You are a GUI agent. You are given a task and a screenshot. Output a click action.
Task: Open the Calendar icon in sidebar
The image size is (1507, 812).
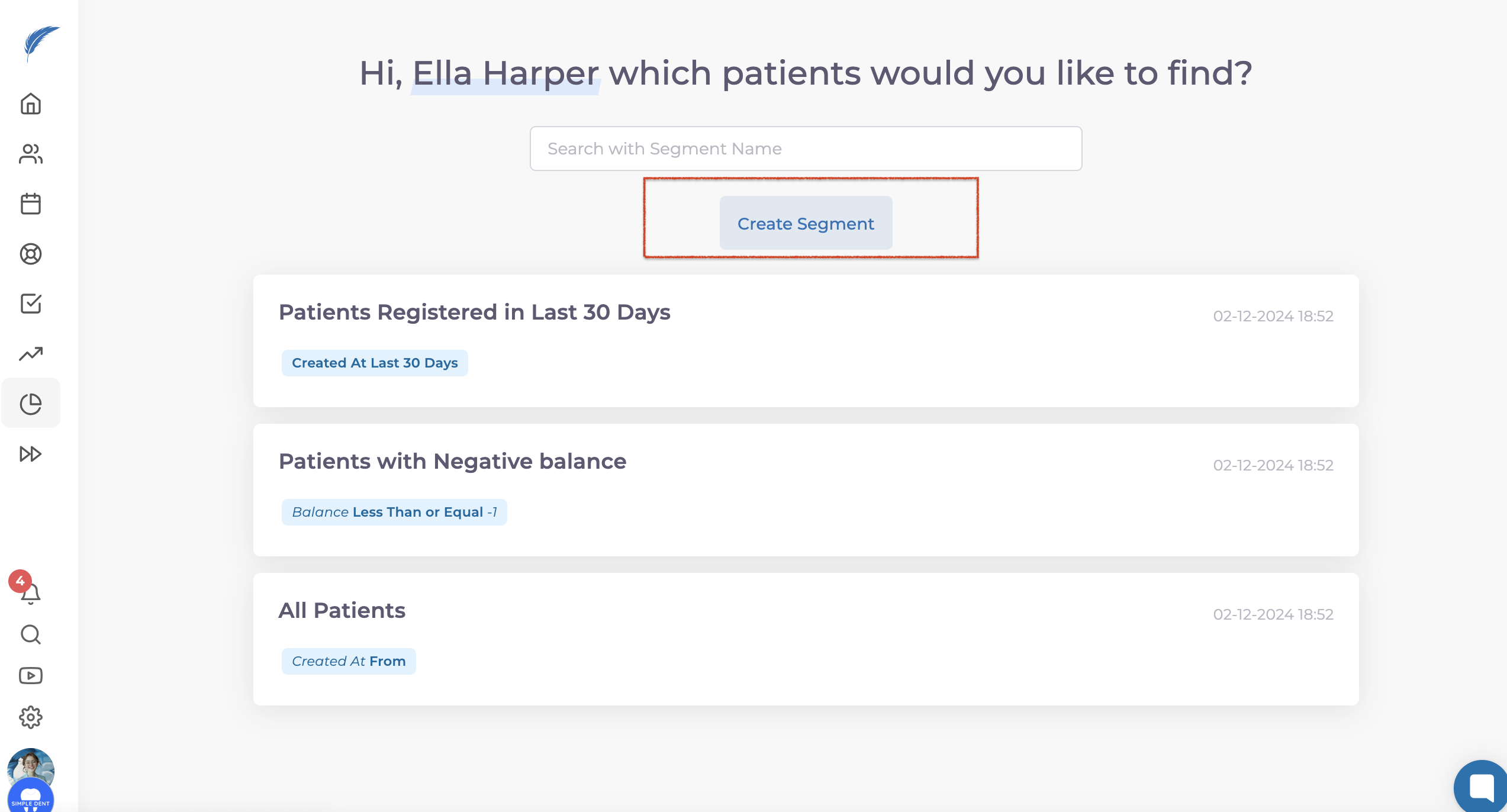31,204
